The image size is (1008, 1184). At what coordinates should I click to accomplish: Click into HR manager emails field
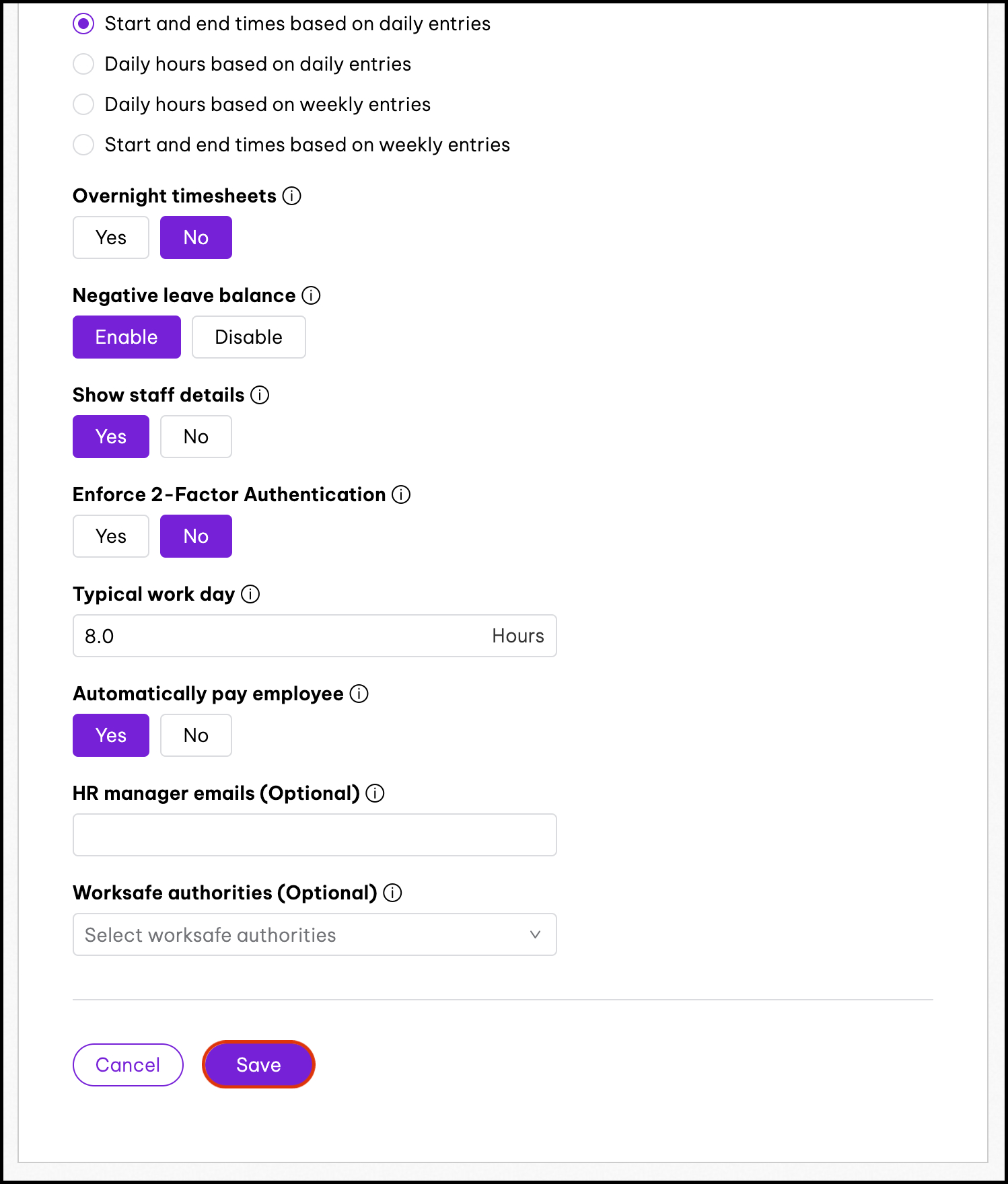315,835
